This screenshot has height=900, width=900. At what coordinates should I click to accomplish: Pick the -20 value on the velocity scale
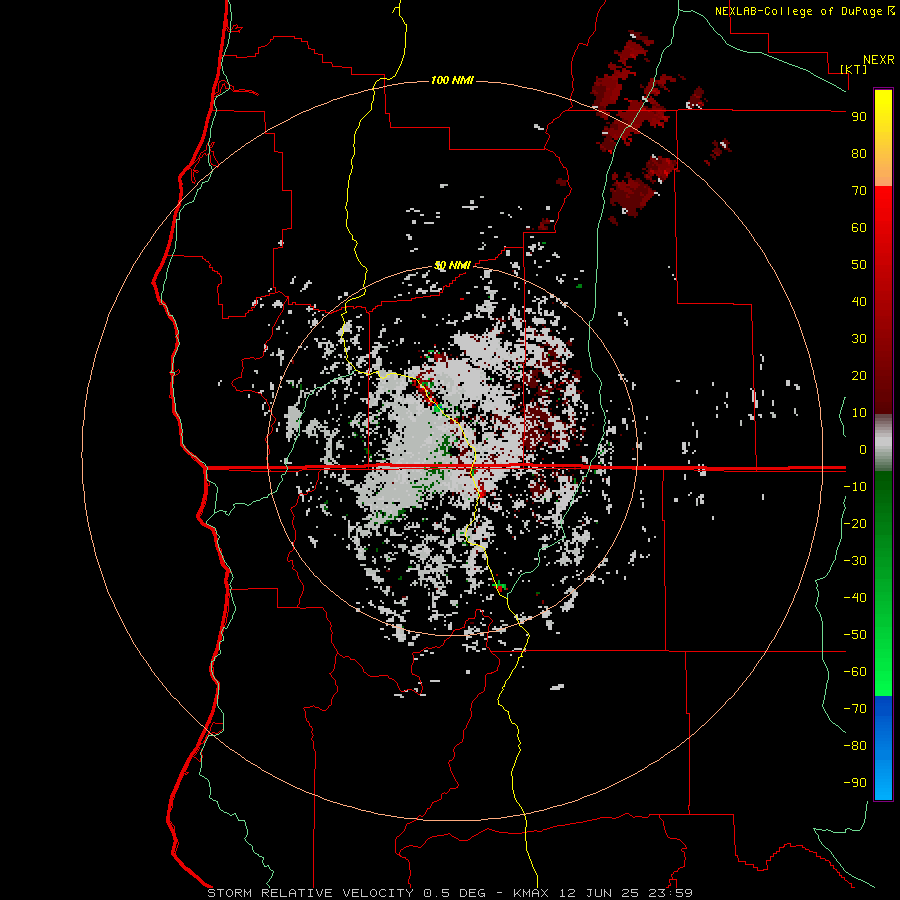tap(855, 524)
